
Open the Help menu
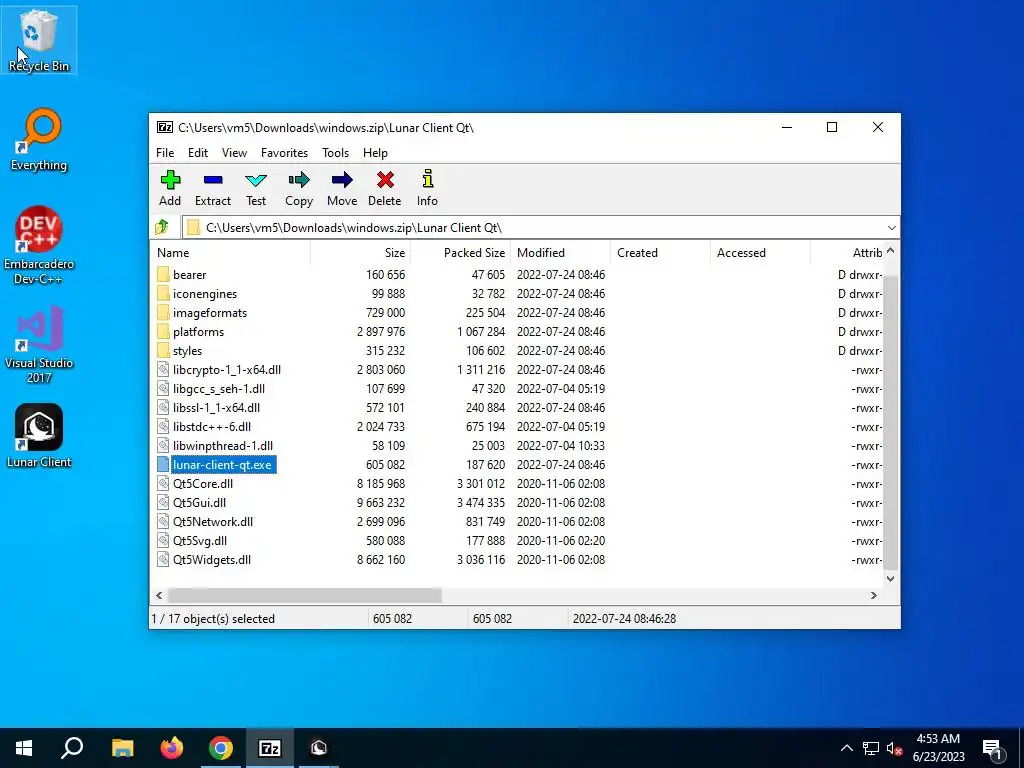[x=375, y=153]
